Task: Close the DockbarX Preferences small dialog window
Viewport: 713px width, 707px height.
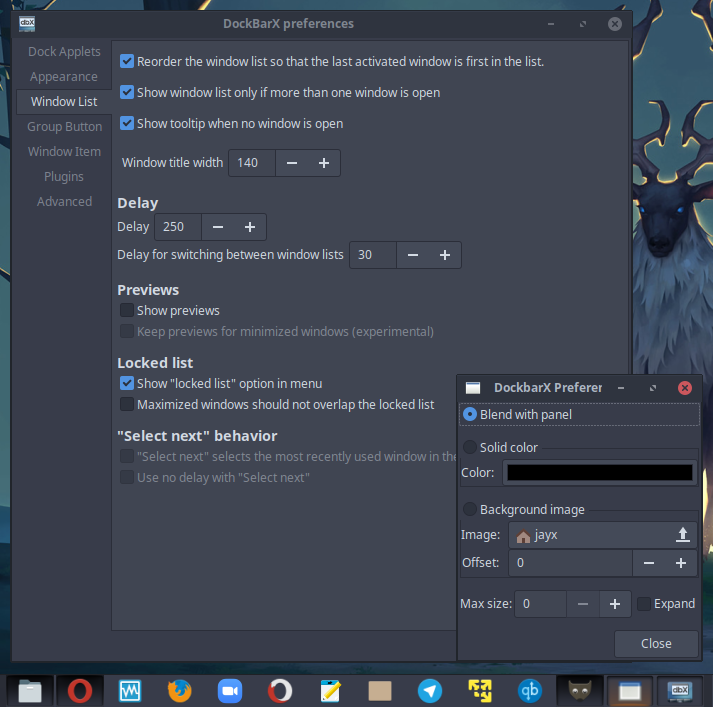Action: pyautogui.click(x=685, y=388)
